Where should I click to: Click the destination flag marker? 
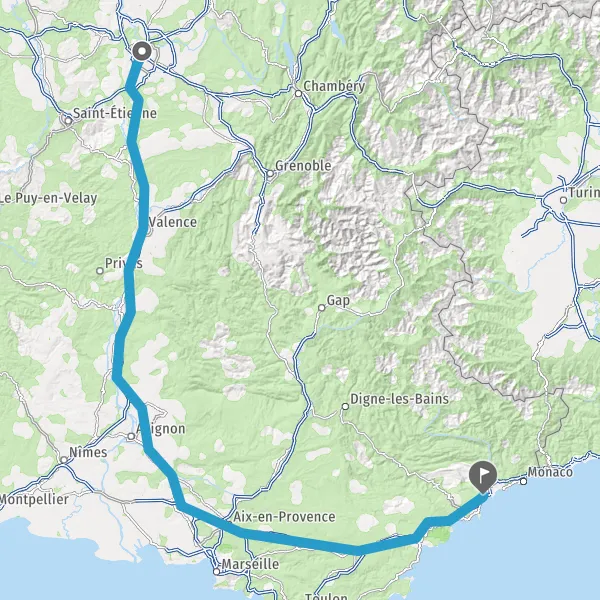pyautogui.click(x=483, y=478)
